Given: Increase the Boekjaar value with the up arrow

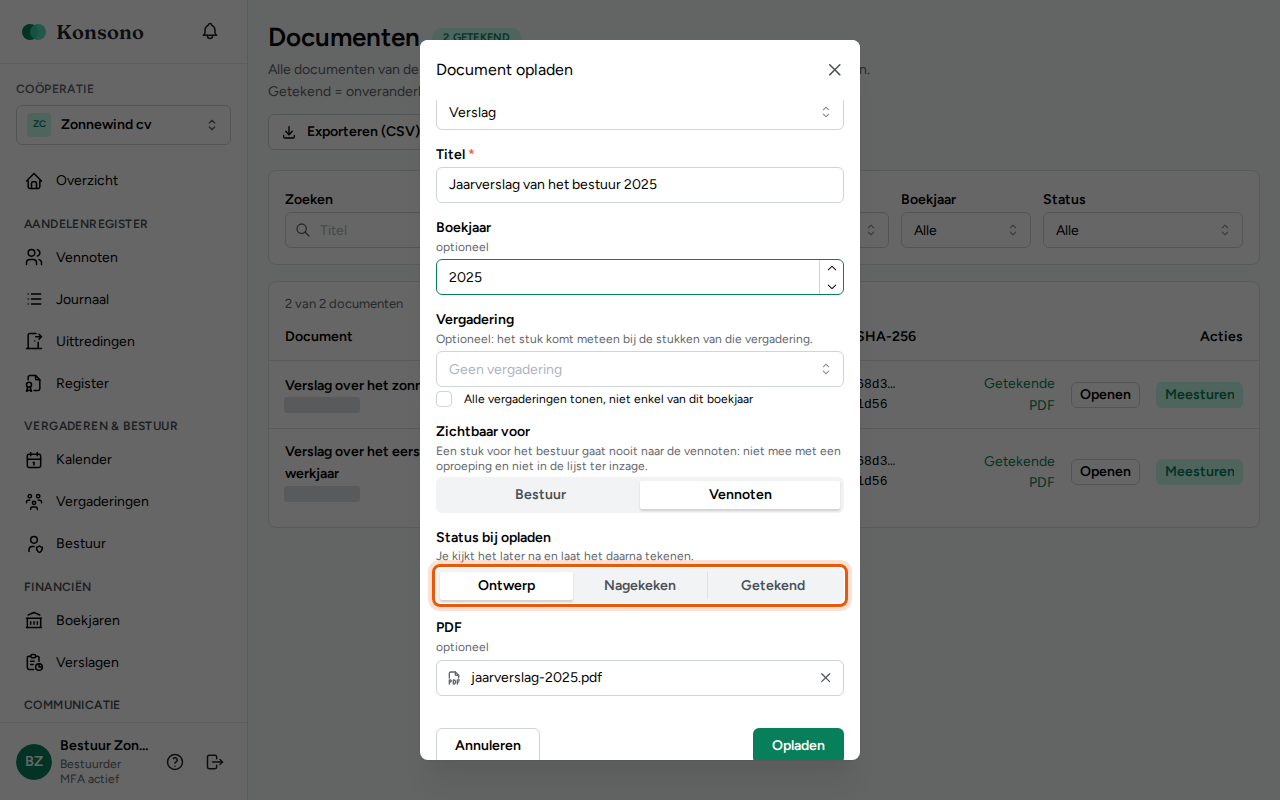Looking at the screenshot, I should click(x=831, y=269).
